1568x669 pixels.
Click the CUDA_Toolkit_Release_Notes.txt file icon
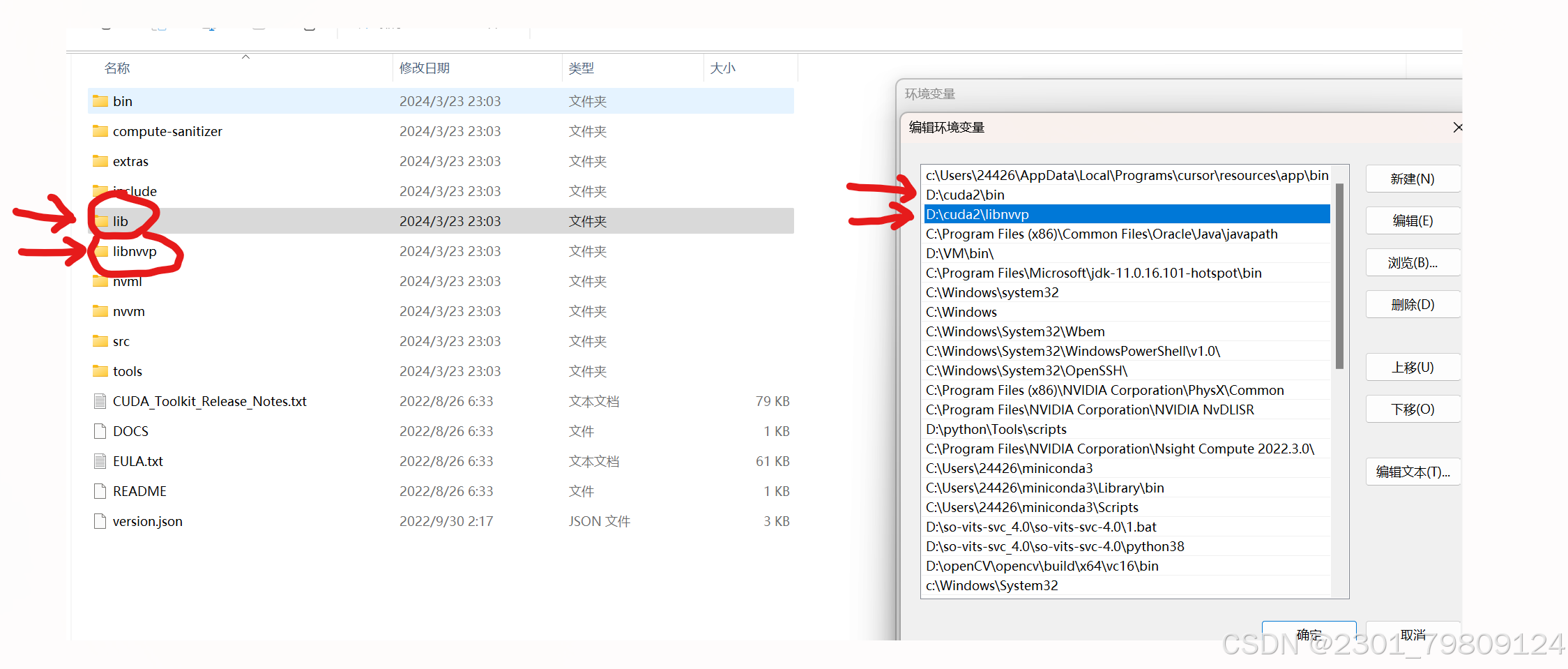(100, 401)
